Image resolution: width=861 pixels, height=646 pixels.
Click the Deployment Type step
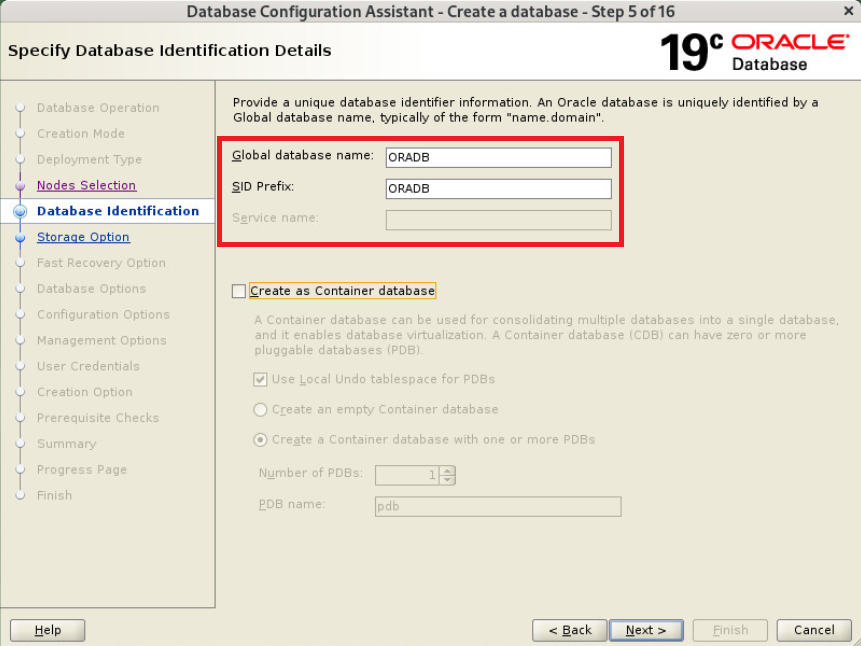pyautogui.click(x=89, y=159)
